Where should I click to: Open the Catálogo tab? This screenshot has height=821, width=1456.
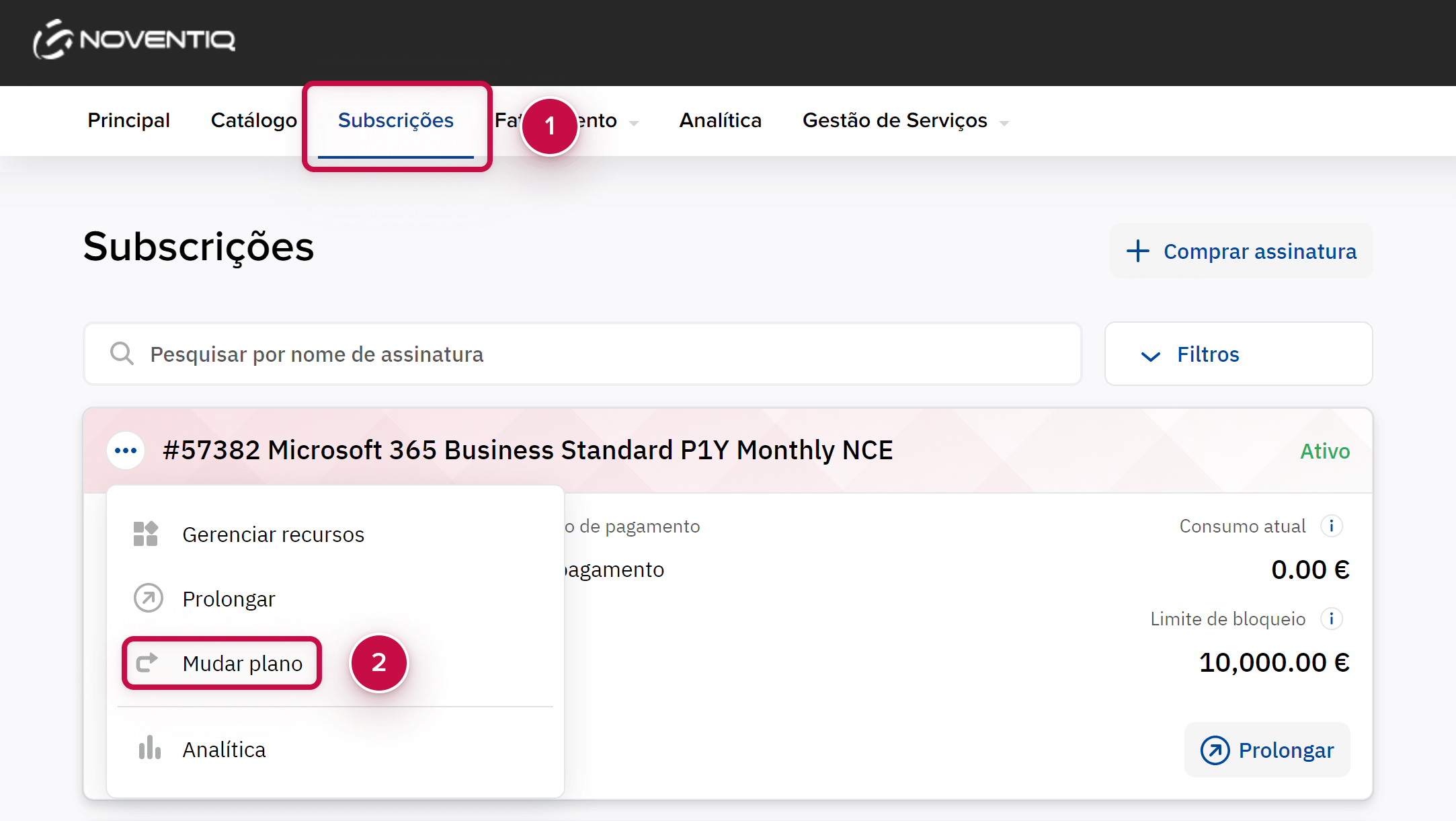click(x=253, y=120)
